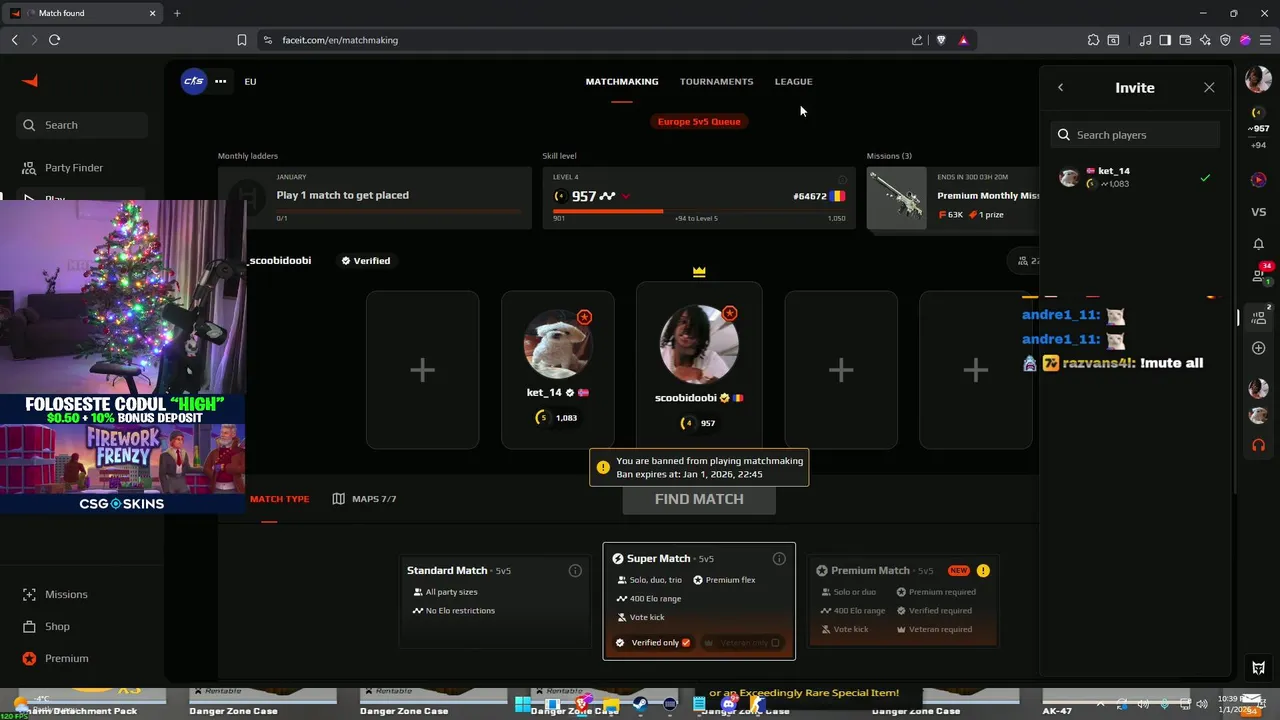Select the Super Match card

[699, 601]
